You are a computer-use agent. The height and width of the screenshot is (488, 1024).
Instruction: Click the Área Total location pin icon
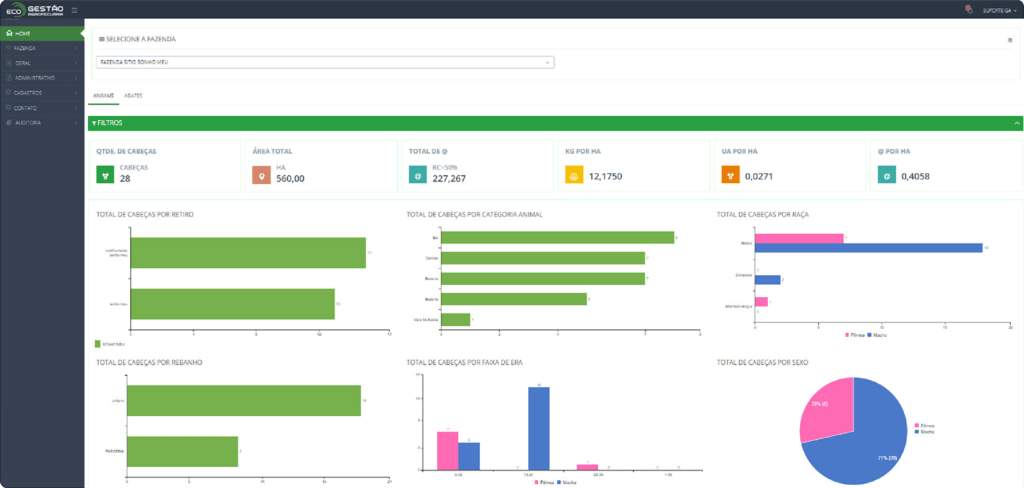[261, 174]
